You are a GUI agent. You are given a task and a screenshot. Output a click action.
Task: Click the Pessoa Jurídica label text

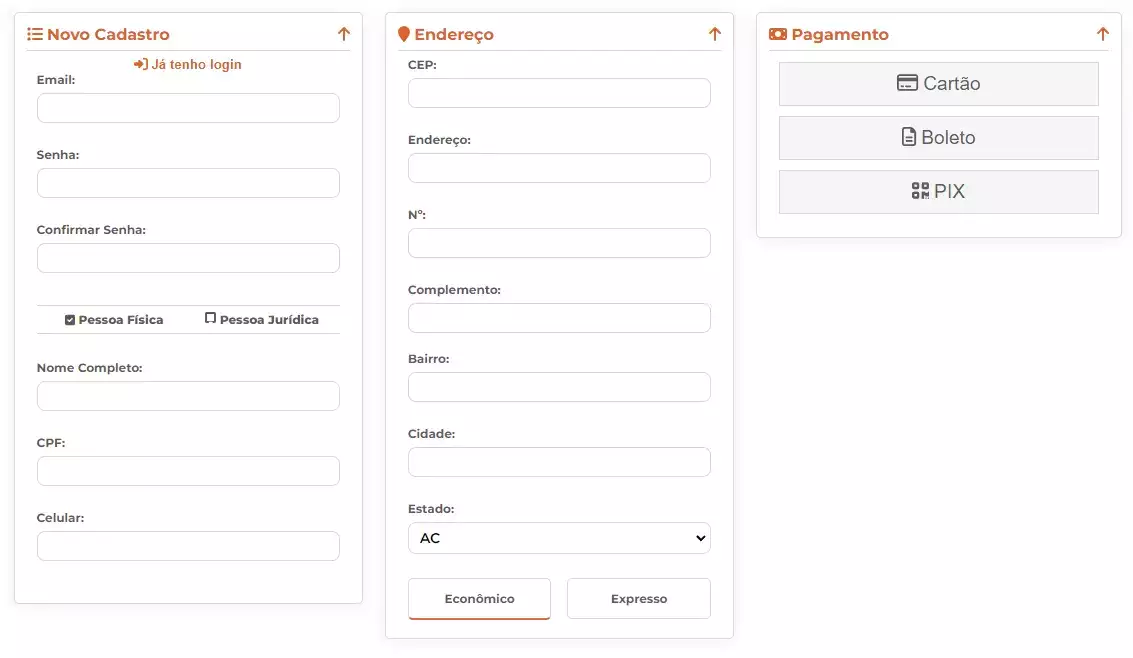tap(269, 319)
